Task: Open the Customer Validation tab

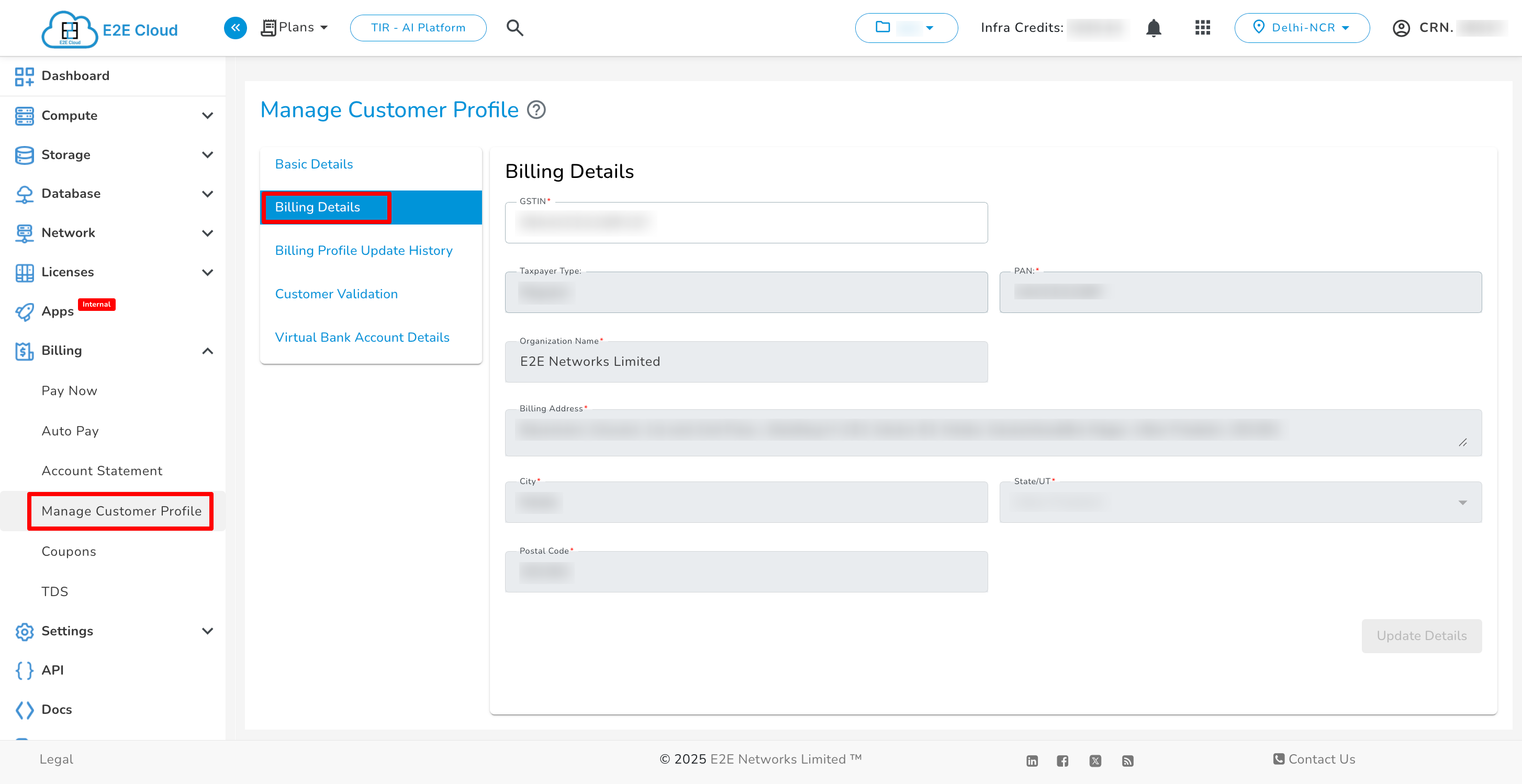Action: (x=371, y=294)
